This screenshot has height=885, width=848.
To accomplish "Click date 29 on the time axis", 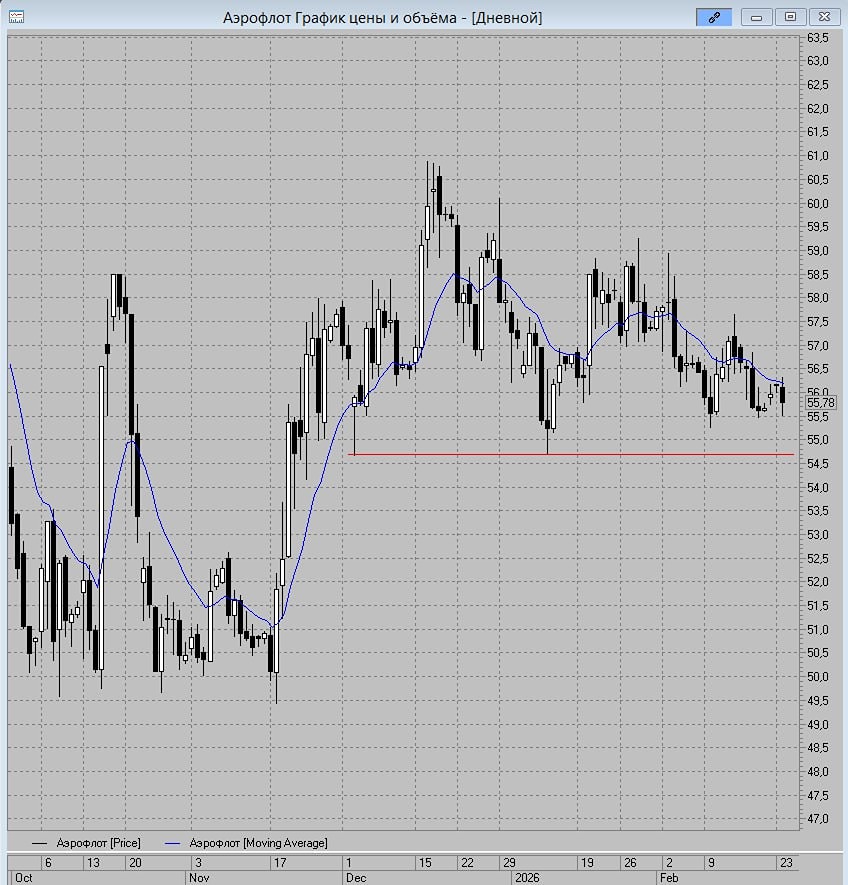I will pos(509,862).
